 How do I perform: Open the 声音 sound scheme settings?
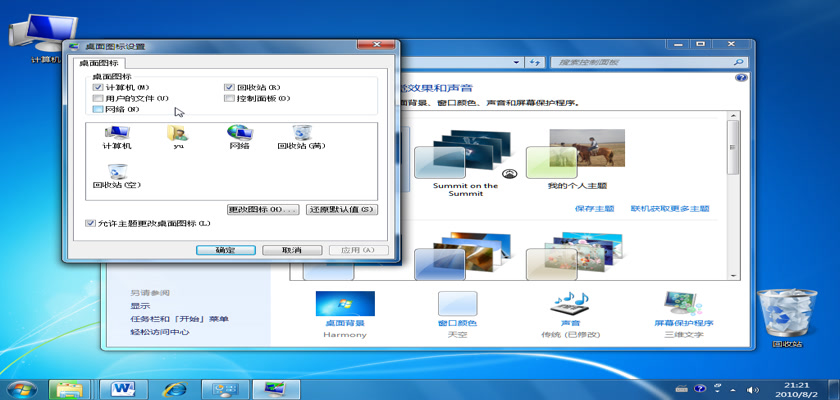570,308
